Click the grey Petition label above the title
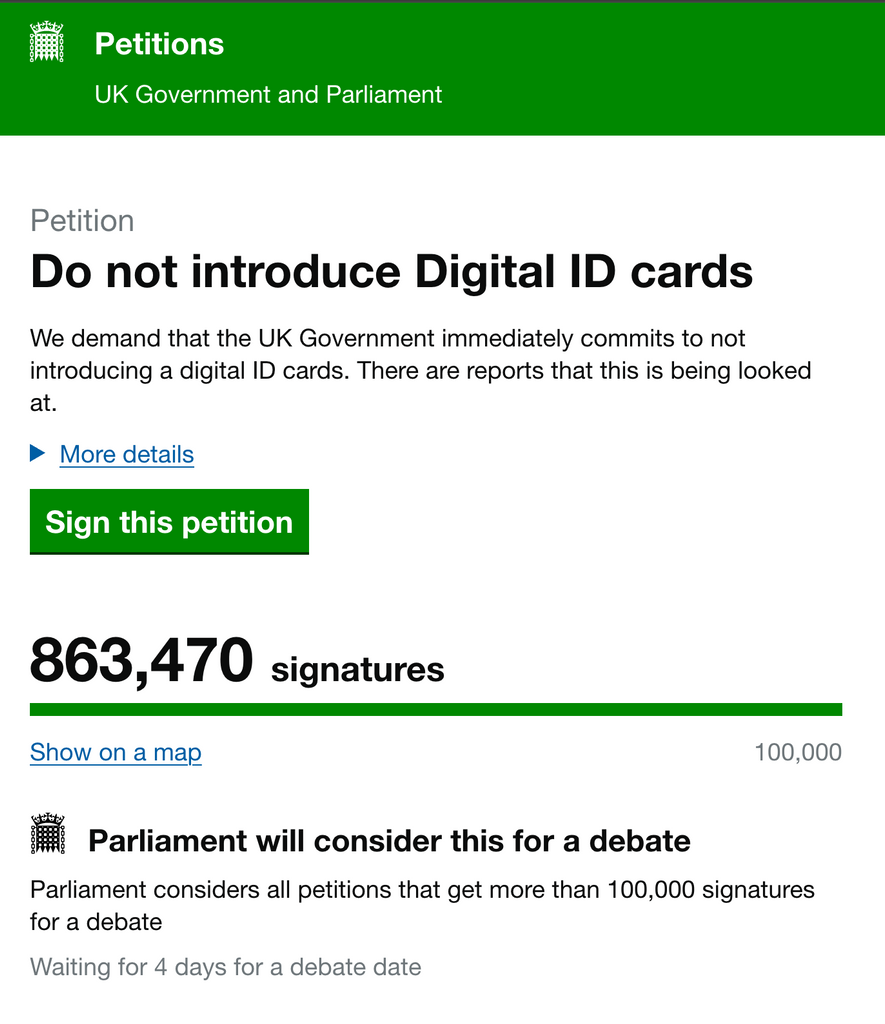The image size is (885, 1024). click(82, 221)
